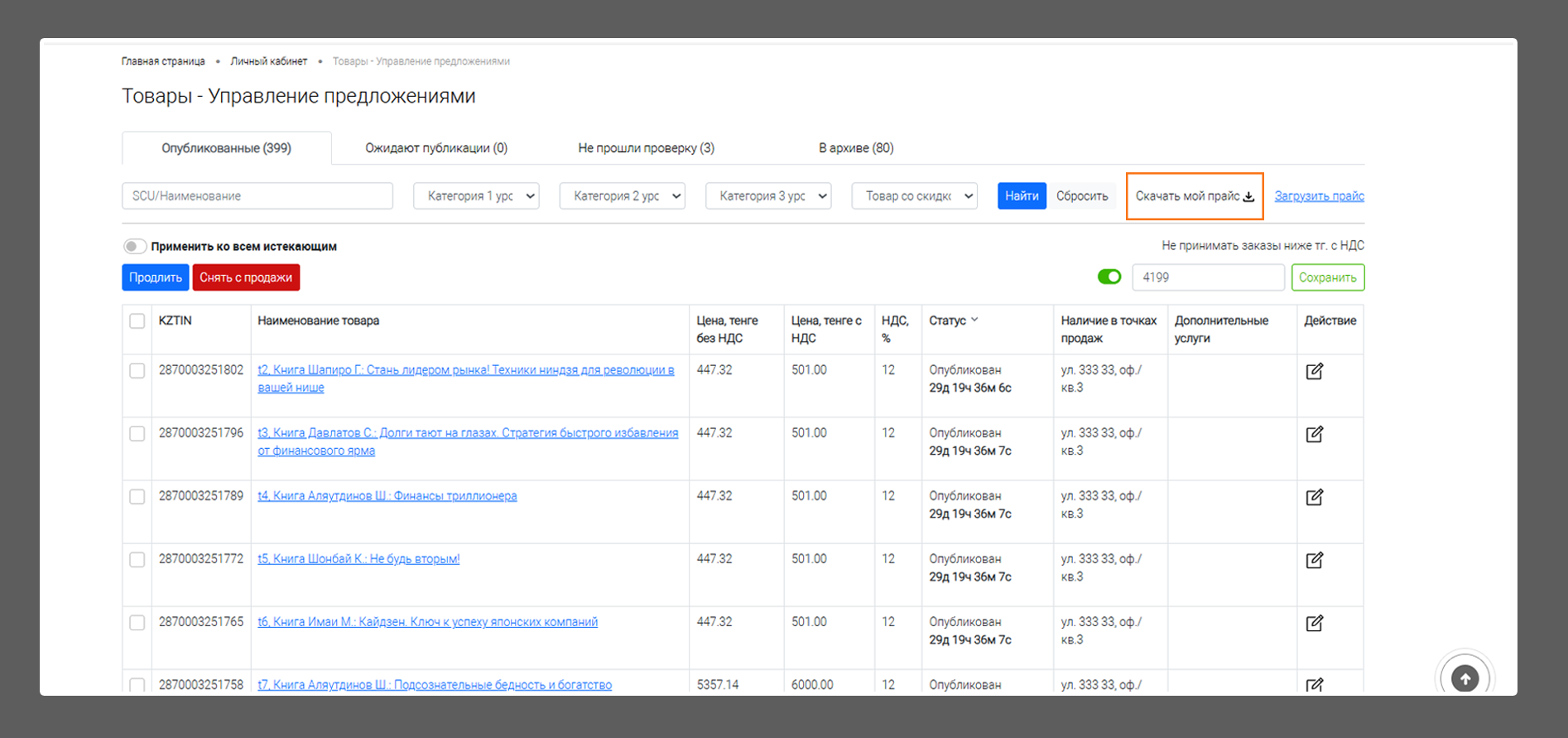1568x738 pixels.
Task: Check the row with KZTIN 2870003251796
Action: click(137, 434)
